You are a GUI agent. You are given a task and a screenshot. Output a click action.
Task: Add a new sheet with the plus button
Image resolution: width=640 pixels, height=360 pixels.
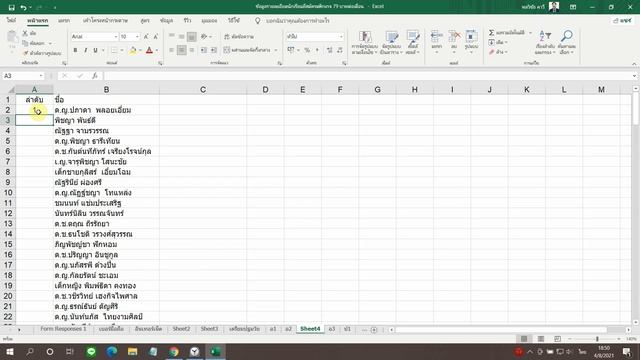373,329
